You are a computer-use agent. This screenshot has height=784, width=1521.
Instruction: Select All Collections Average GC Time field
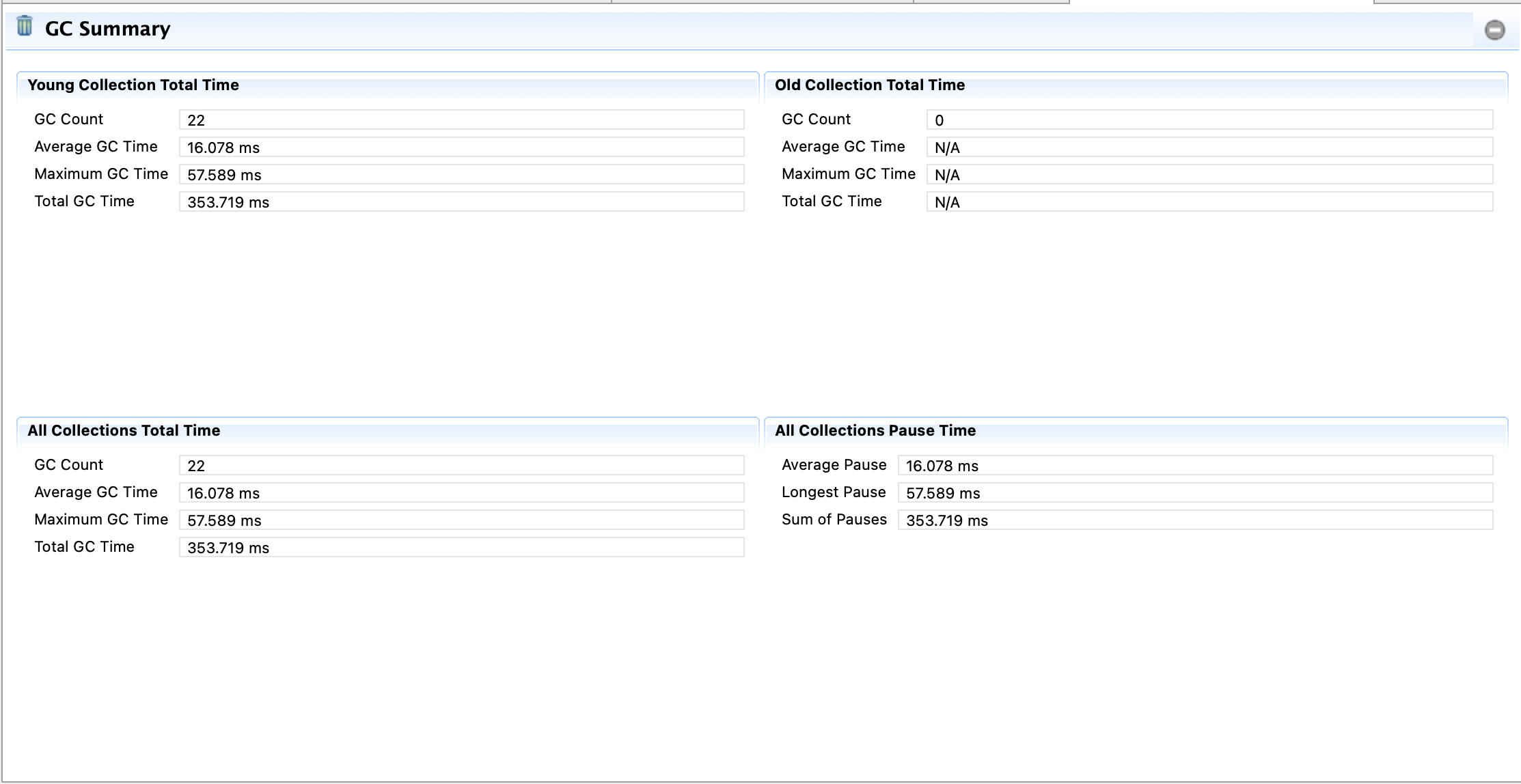click(x=462, y=492)
